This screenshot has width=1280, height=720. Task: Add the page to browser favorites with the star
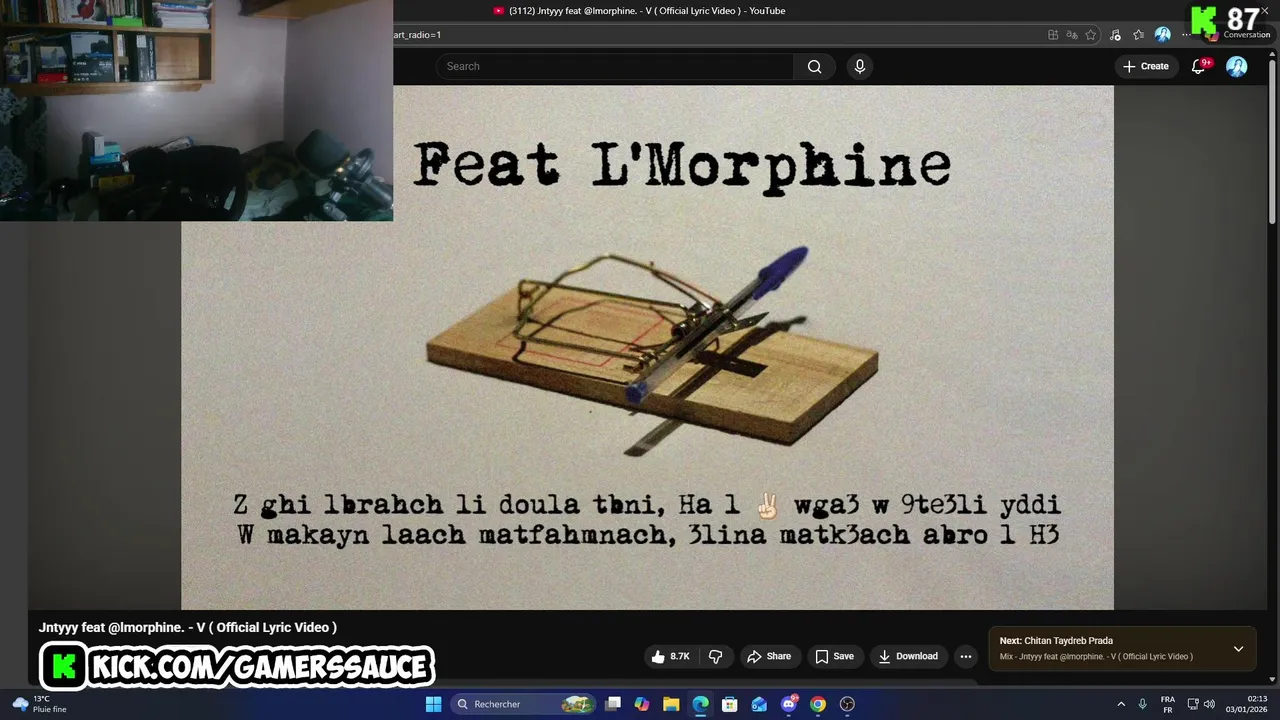1091,34
